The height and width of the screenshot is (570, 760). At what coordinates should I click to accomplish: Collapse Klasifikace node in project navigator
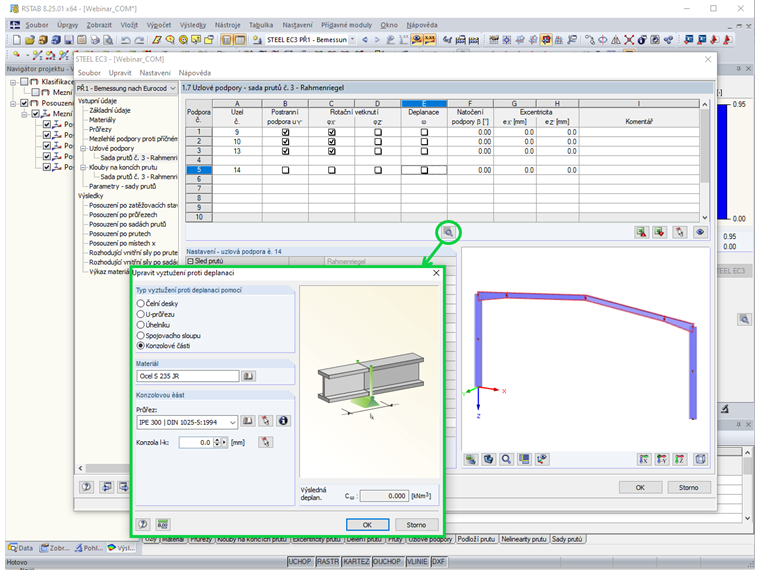tap(13, 82)
